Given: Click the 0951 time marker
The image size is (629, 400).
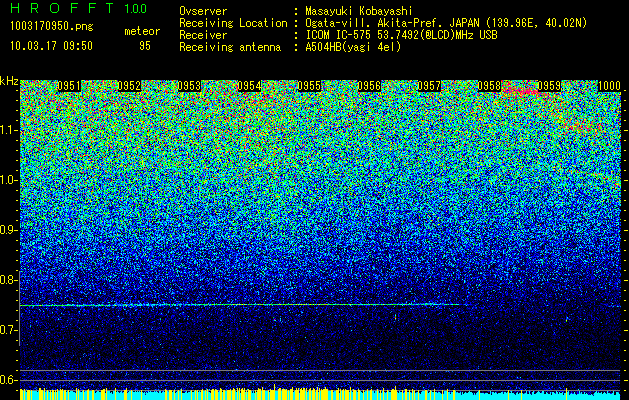Looking at the screenshot, I should [x=69, y=86].
